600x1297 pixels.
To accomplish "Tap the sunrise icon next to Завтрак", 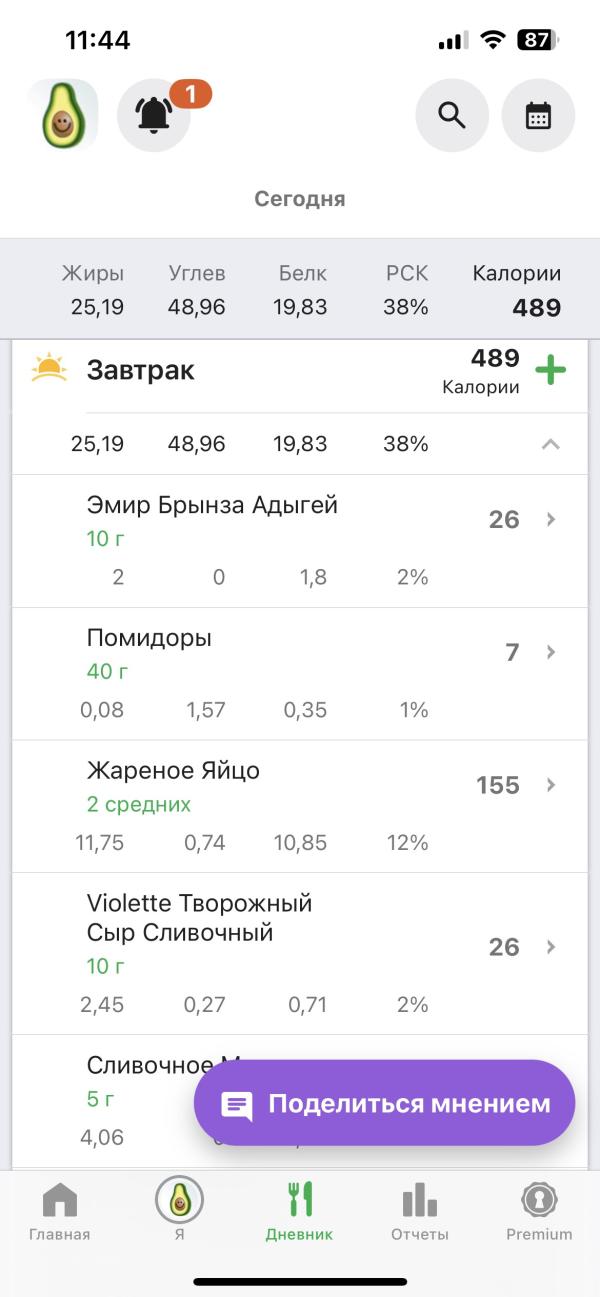I will [x=49, y=369].
